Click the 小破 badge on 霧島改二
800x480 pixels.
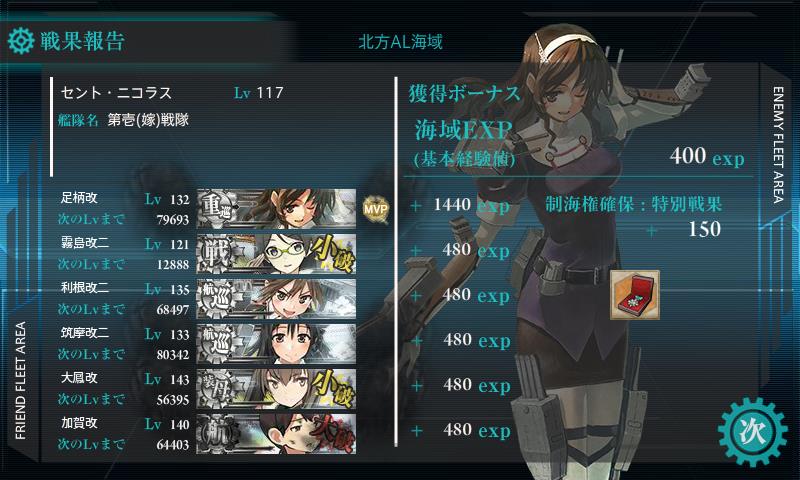pyautogui.click(x=332, y=254)
